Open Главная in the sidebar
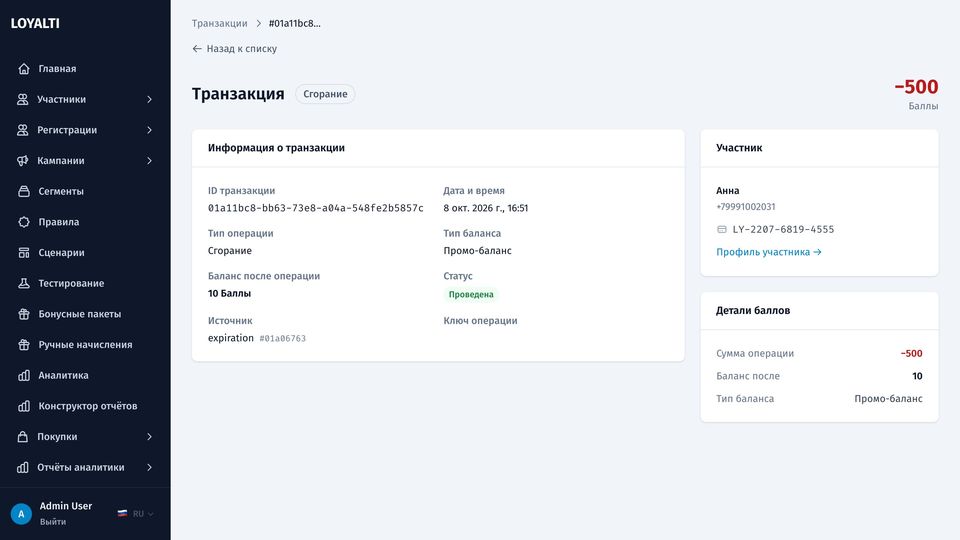The height and width of the screenshot is (540, 960). 85,69
